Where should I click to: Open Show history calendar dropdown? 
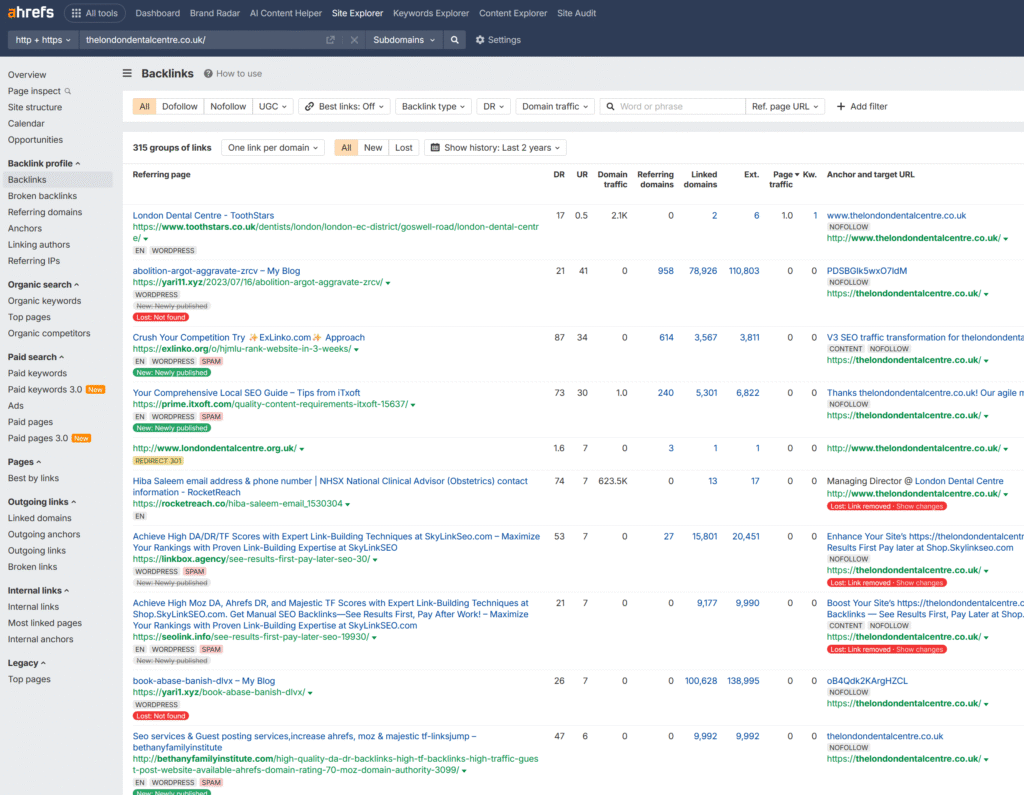[x=496, y=148]
